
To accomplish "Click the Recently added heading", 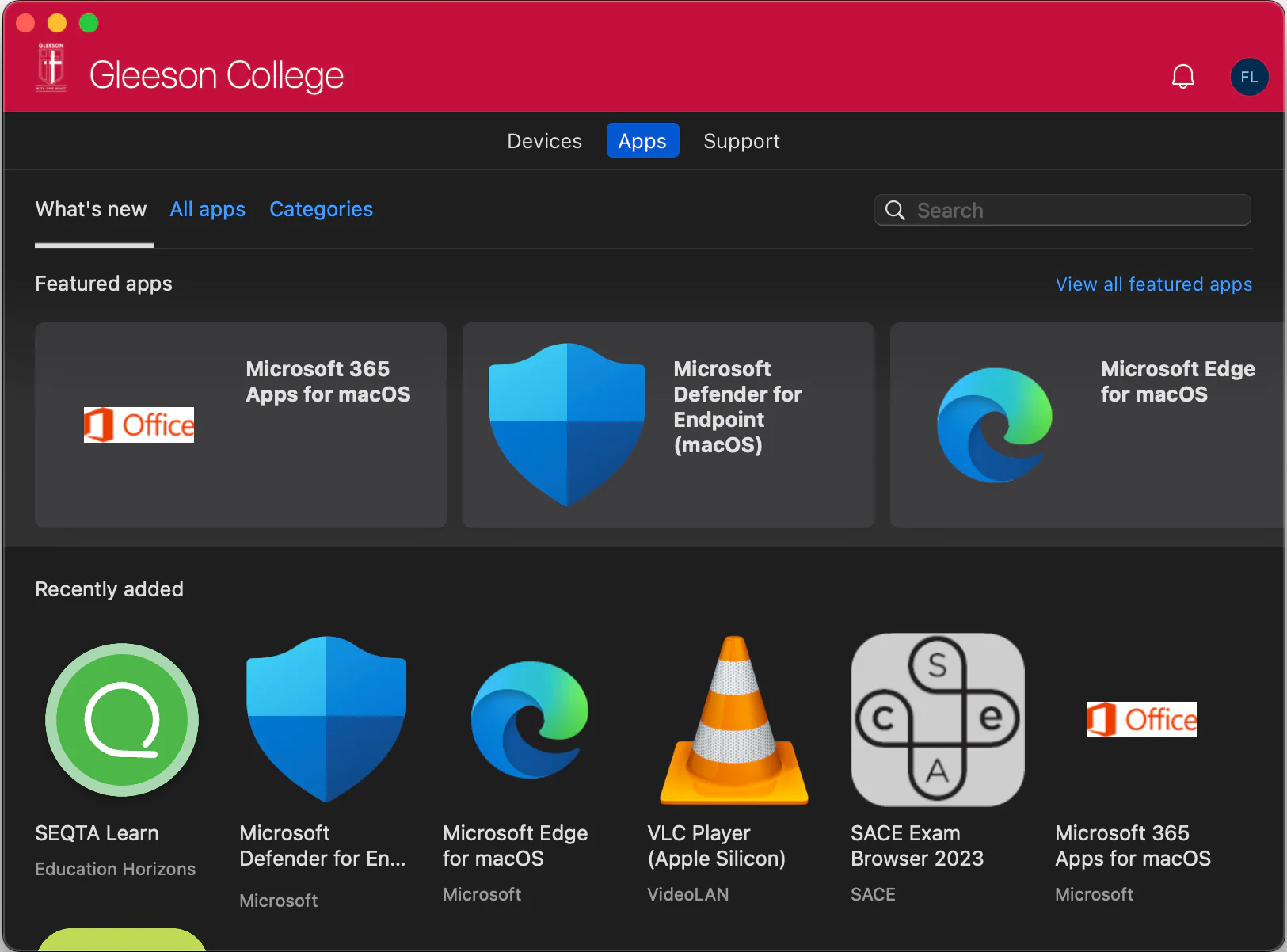I will [x=109, y=589].
